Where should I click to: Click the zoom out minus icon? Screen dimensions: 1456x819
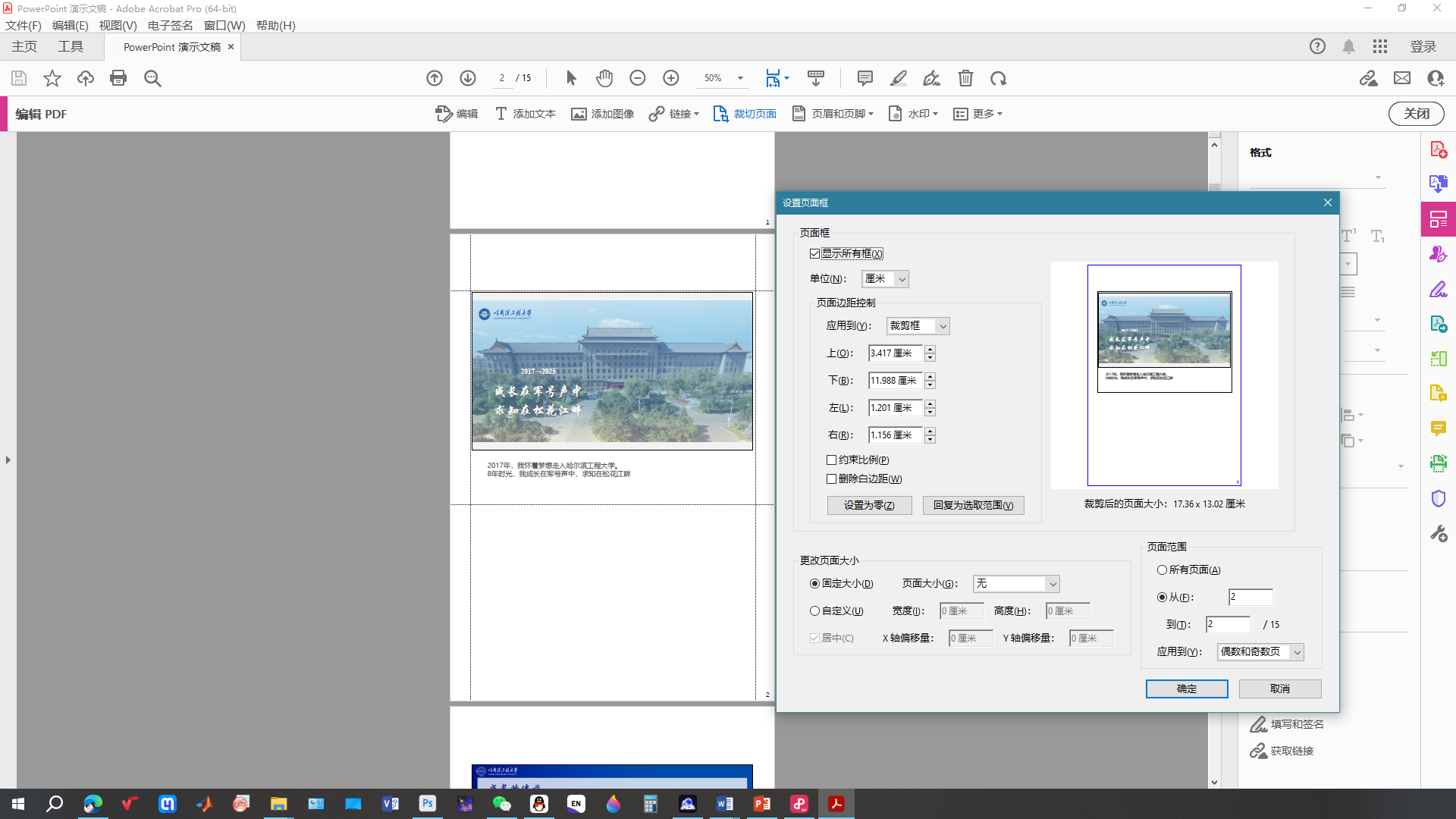pyautogui.click(x=637, y=78)
